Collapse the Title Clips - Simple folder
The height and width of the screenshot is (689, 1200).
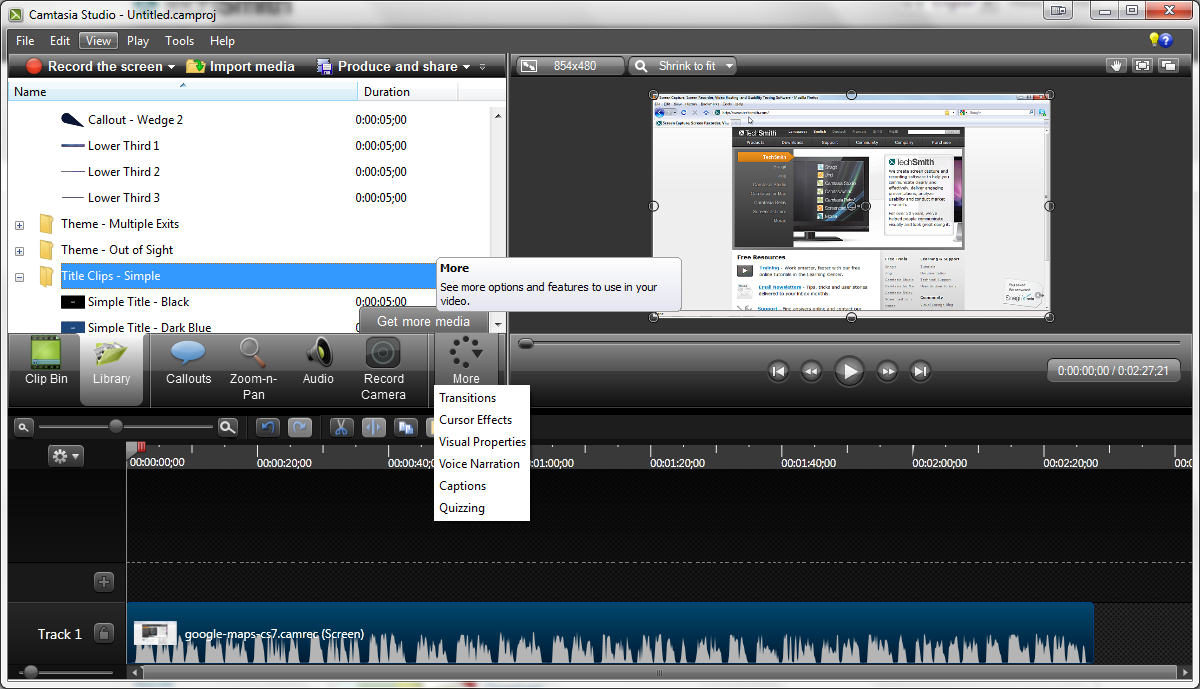pyautogui.click(x=19, y=275)
